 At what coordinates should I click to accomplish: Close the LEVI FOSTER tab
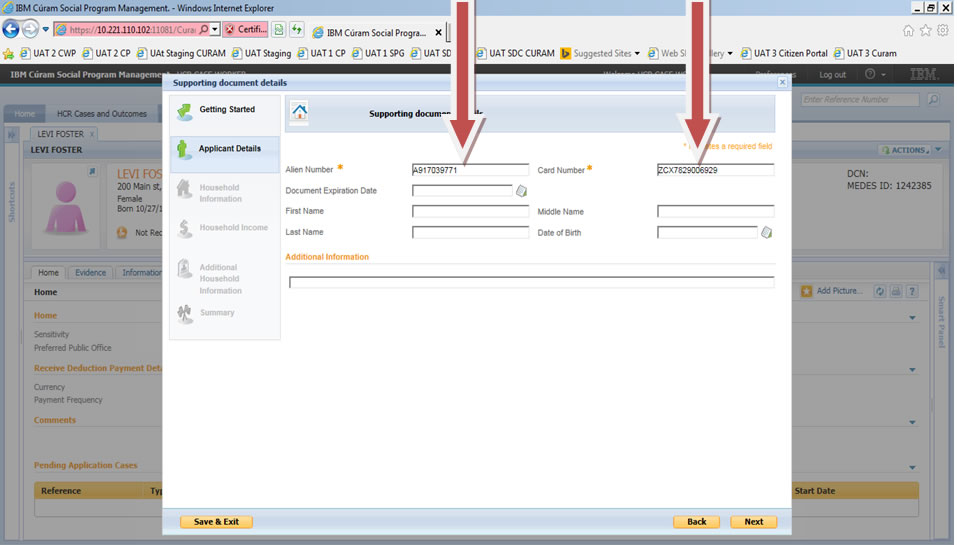pos(92,134)
